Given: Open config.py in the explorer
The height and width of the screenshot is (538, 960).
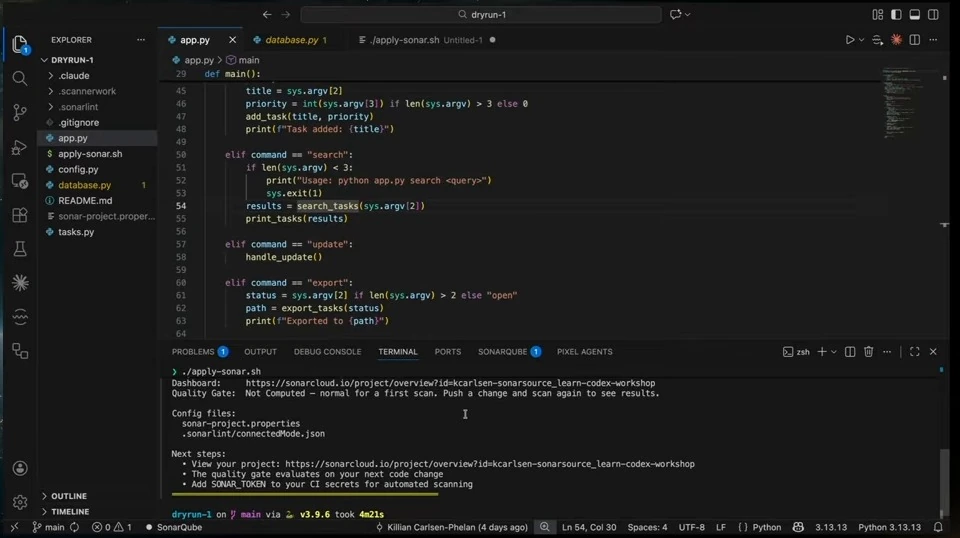Looking at the screenshot, I should [78, 170].
